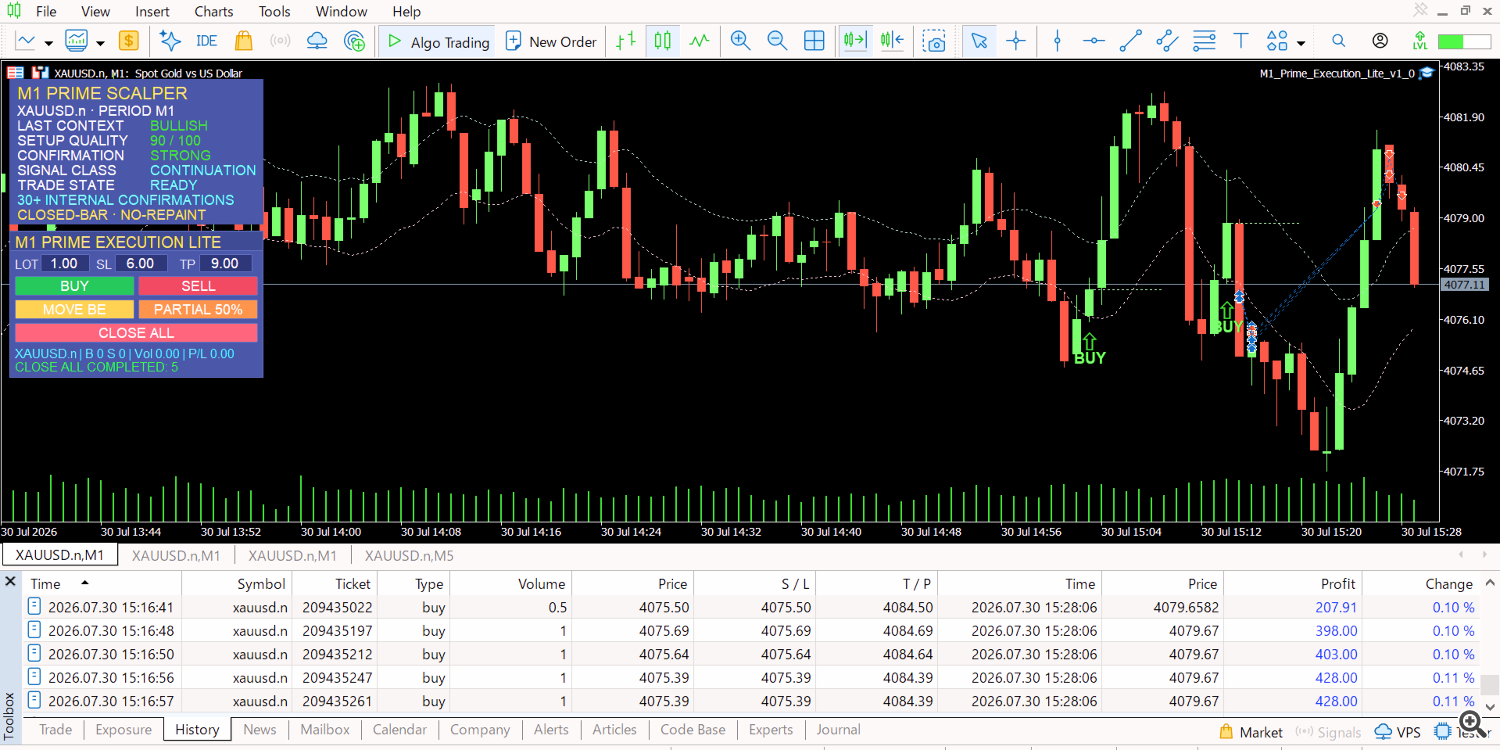1500x750 pixels.
Task: Select the trendline drawing tool
Action: (1130, 41)
